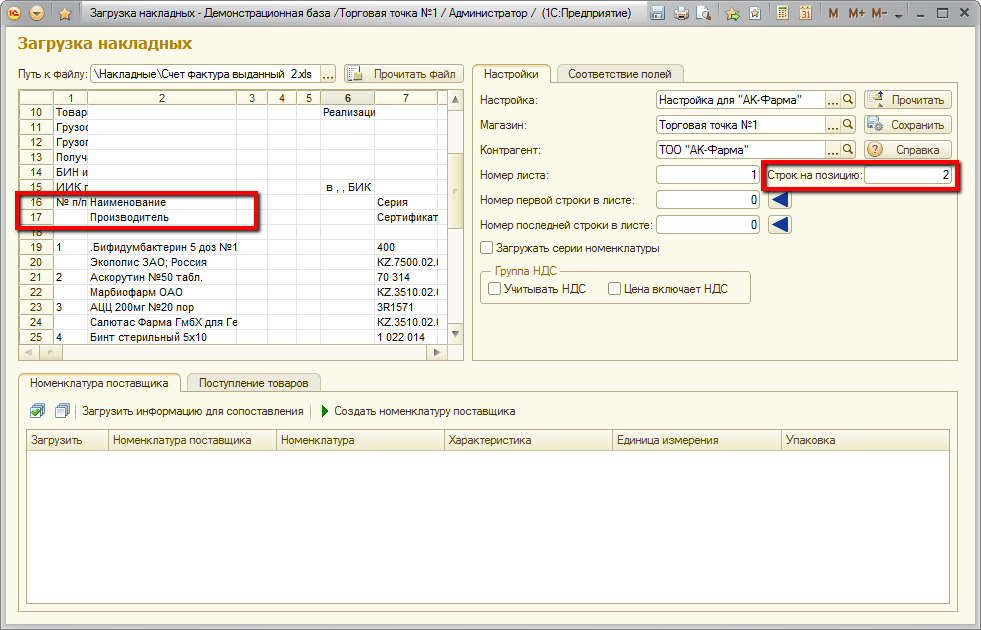The width and height of the screenshot is (981, 630).
Task: Click the 'Прочитать файл' button
Action: [404, 74]
